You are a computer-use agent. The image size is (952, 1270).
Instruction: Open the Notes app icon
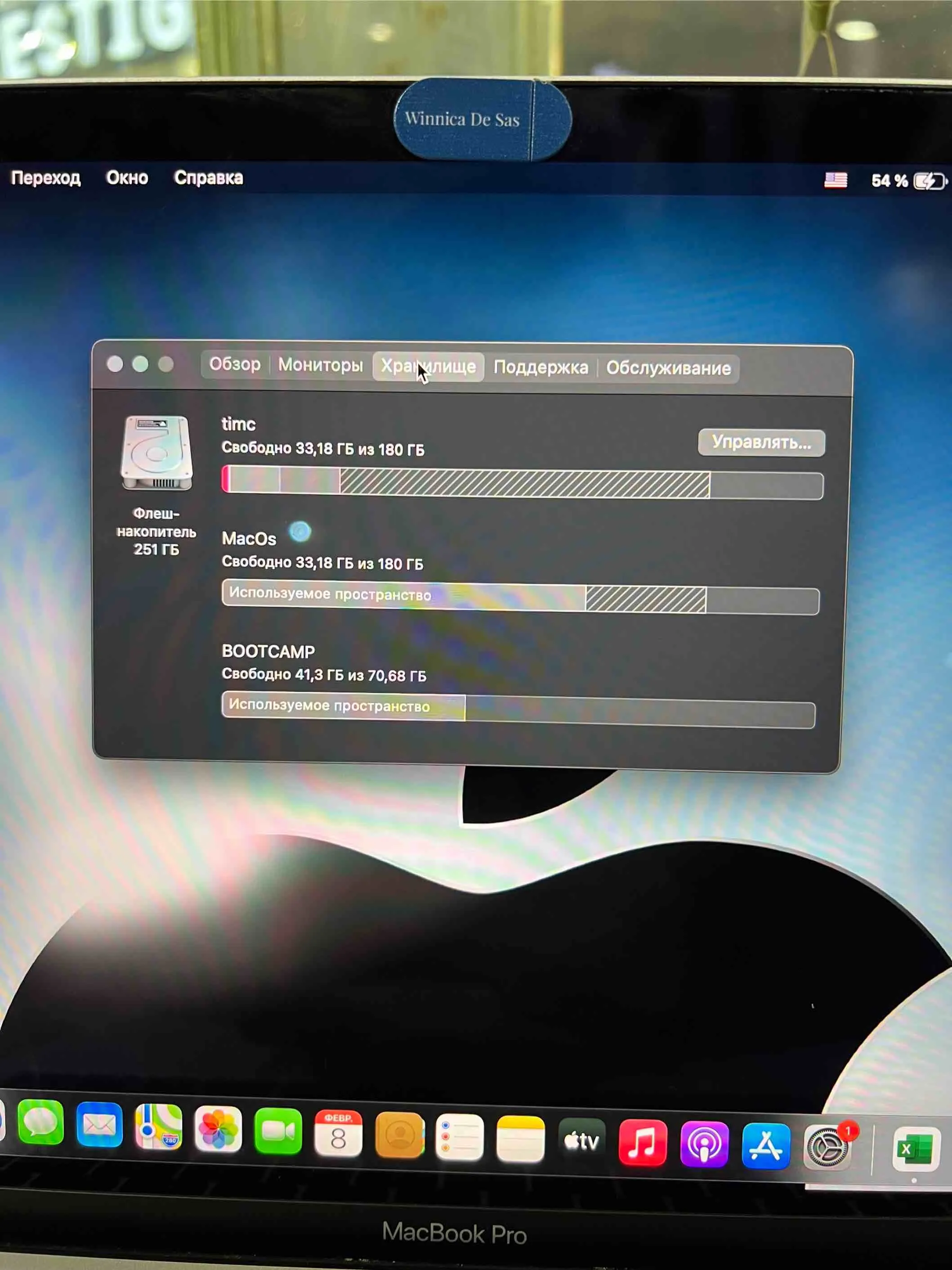point(520,1139)
